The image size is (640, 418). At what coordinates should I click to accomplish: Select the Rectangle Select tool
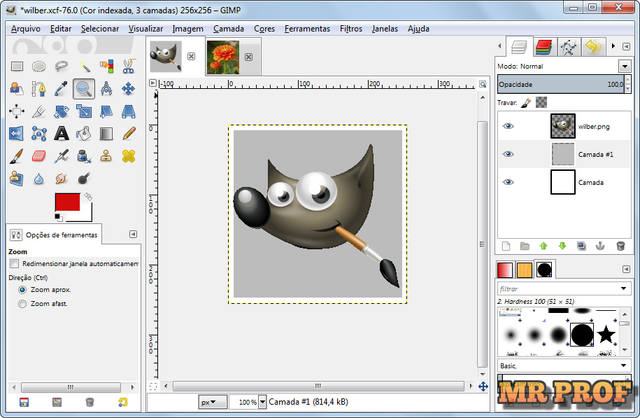click(17, 66)
